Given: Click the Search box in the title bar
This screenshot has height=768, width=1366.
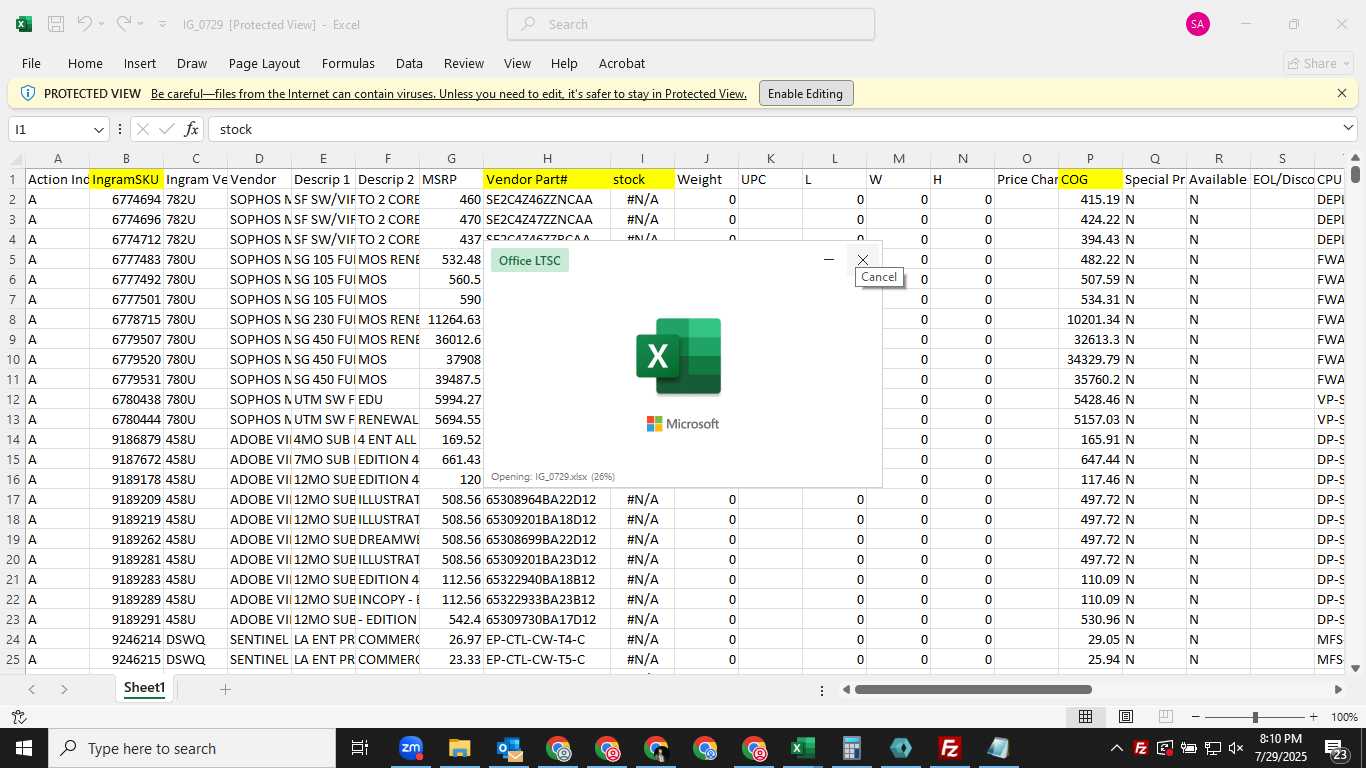Looking at the screenshot, I should coord(691,24).
